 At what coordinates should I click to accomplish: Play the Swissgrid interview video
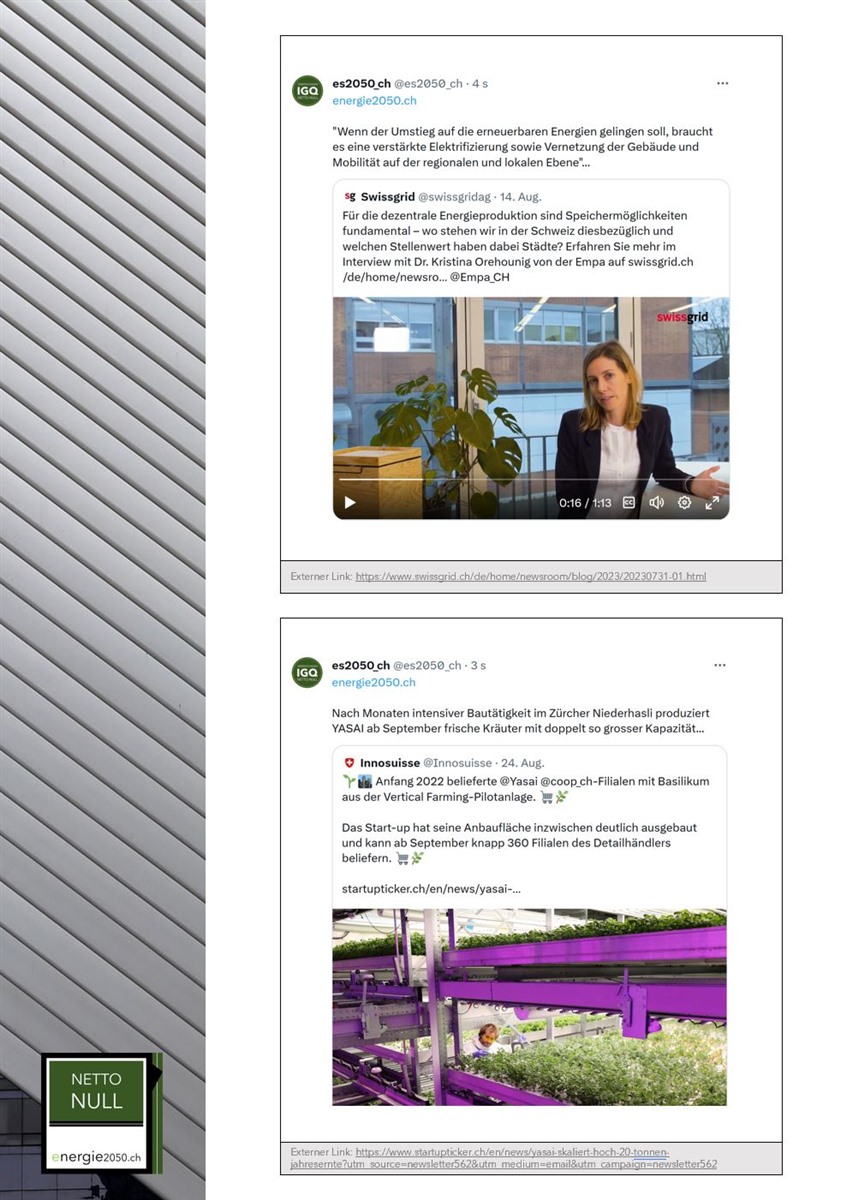(x=350, y=503)
